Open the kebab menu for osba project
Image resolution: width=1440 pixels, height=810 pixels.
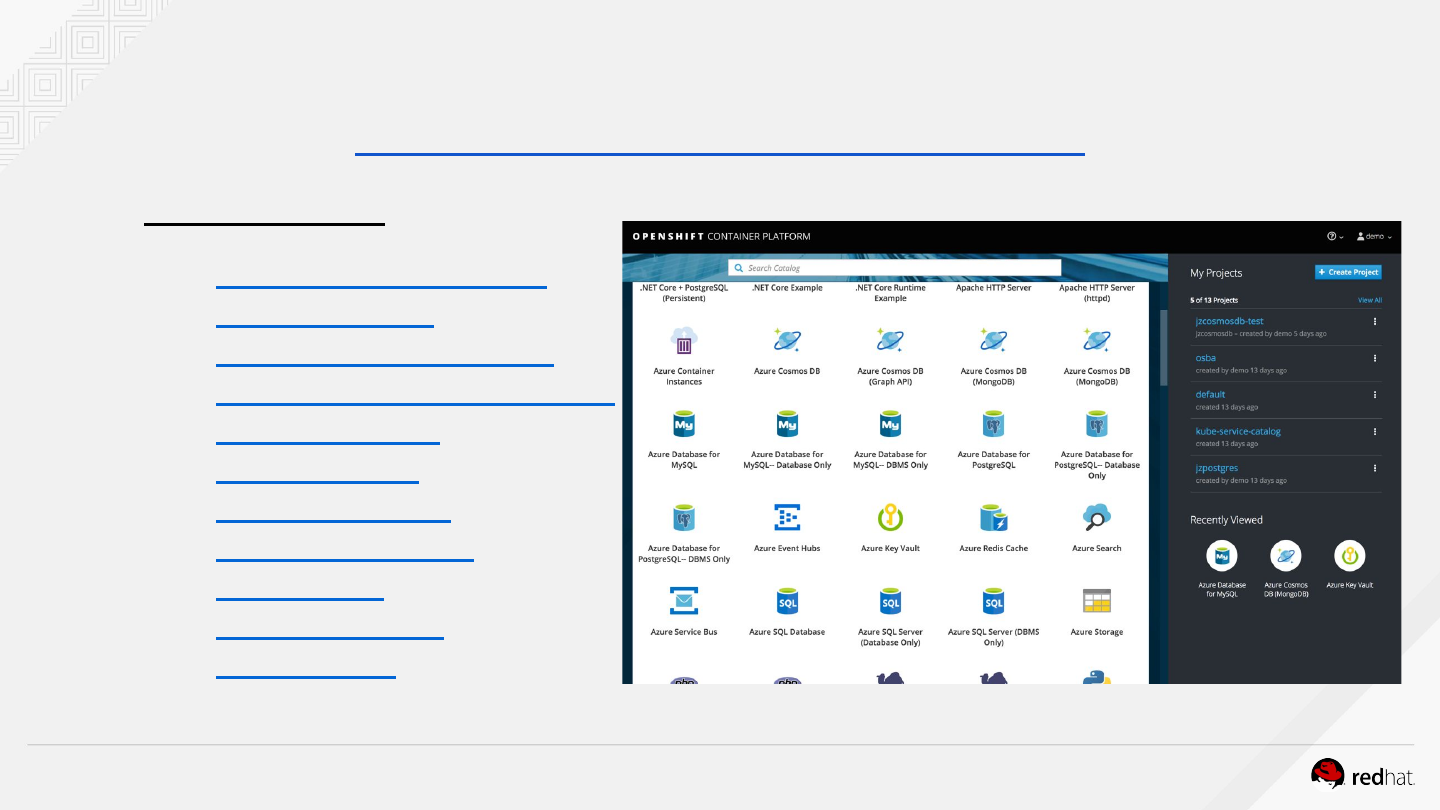(1375, 358)
